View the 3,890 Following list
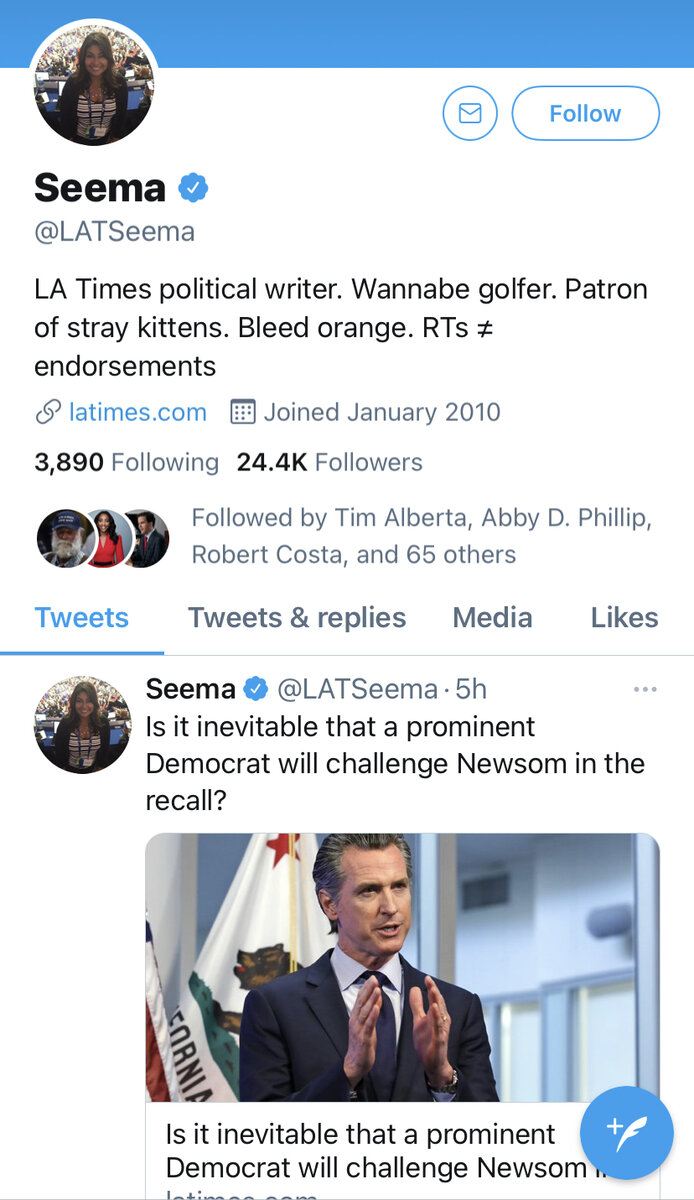694x1200 pixels. click(126, 462)
